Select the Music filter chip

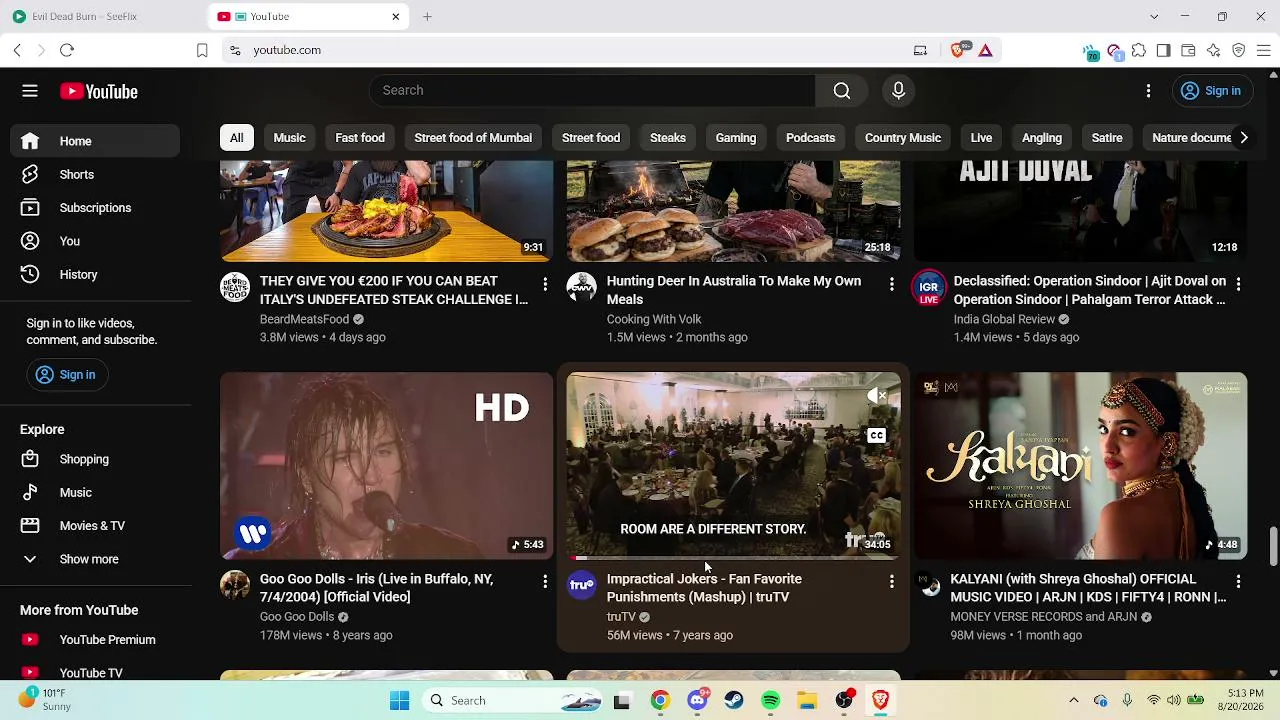coord(290,138)
